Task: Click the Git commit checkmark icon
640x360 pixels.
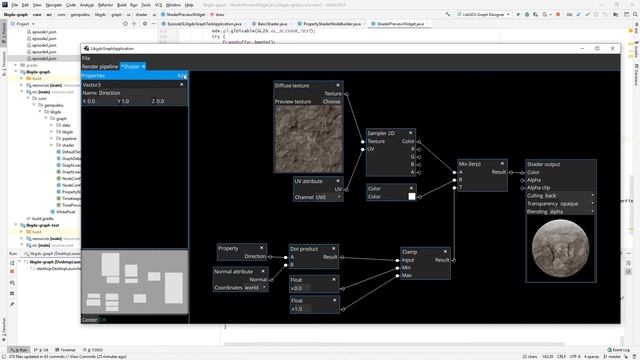Action: tap(587, 14)
